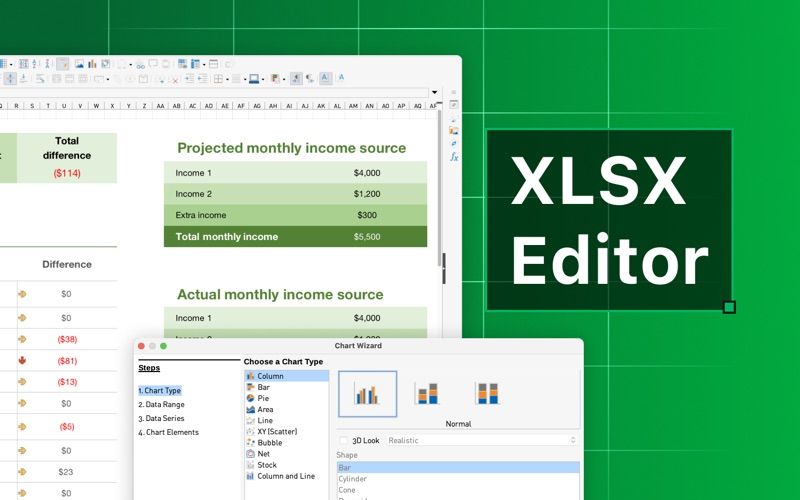Go to the Data Range step

(161, 404)
